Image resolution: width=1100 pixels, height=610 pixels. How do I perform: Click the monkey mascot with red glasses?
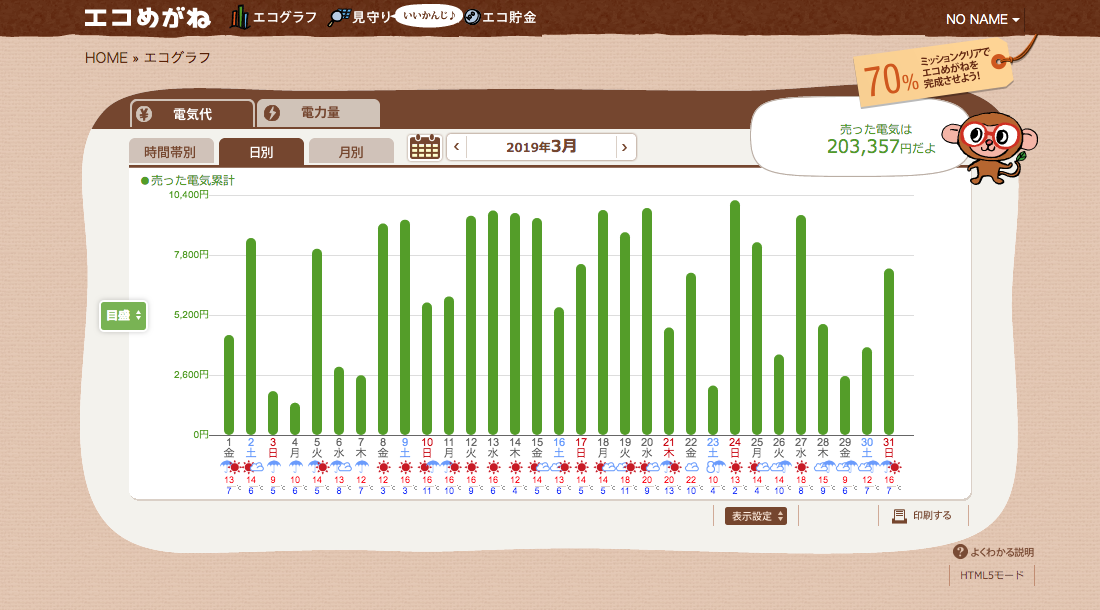click(988, 147)
